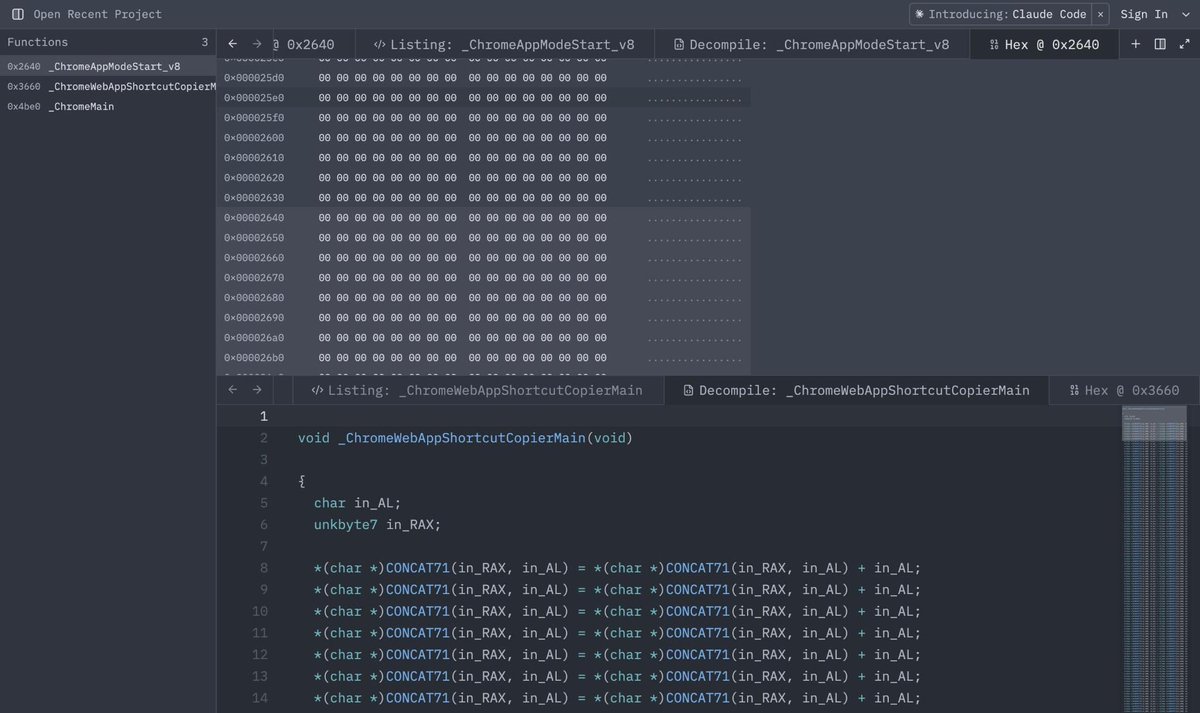
Task: Open Recent Project
Action: tap(97, 14)
